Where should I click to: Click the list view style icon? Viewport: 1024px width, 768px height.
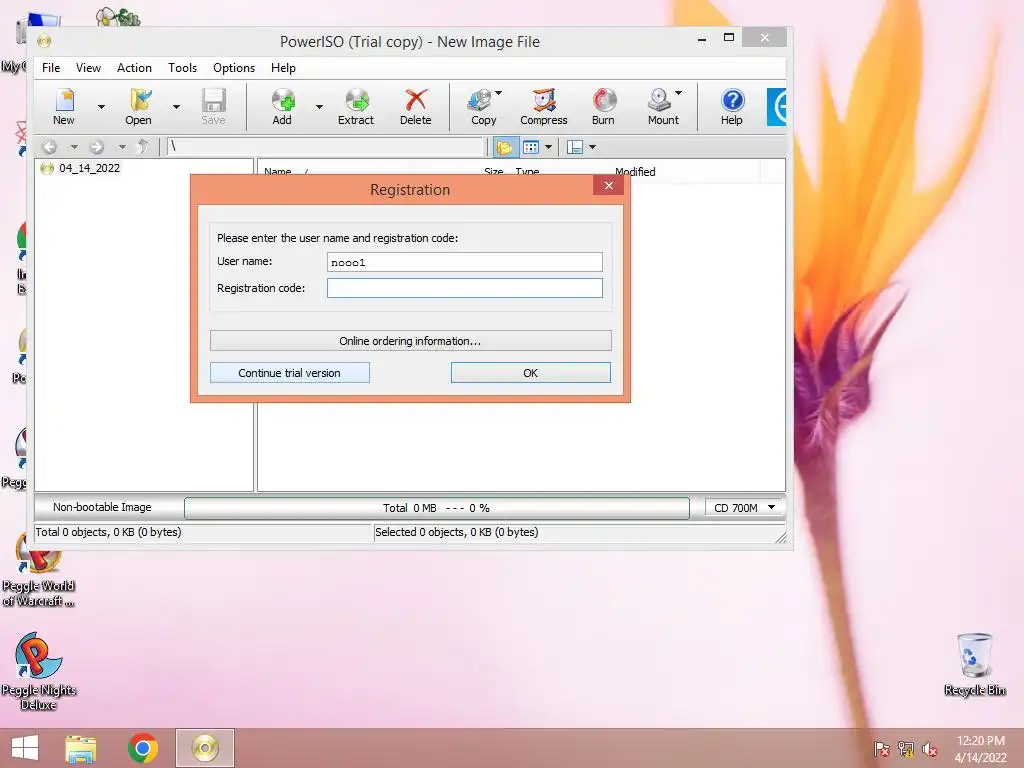click(x=531, y=148)
